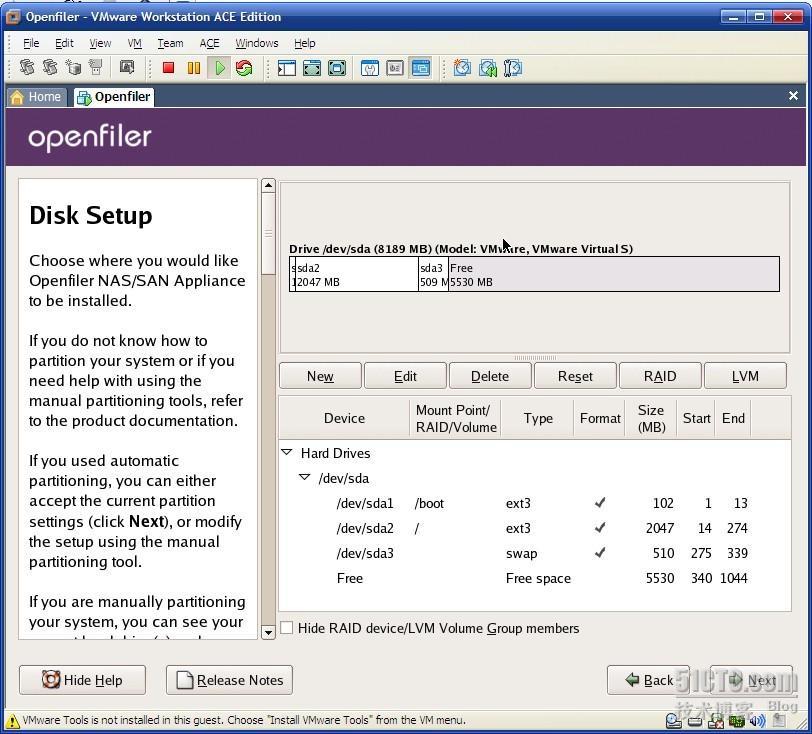Open the Help menu
This screenshot has height=734, width=812.
304,43
